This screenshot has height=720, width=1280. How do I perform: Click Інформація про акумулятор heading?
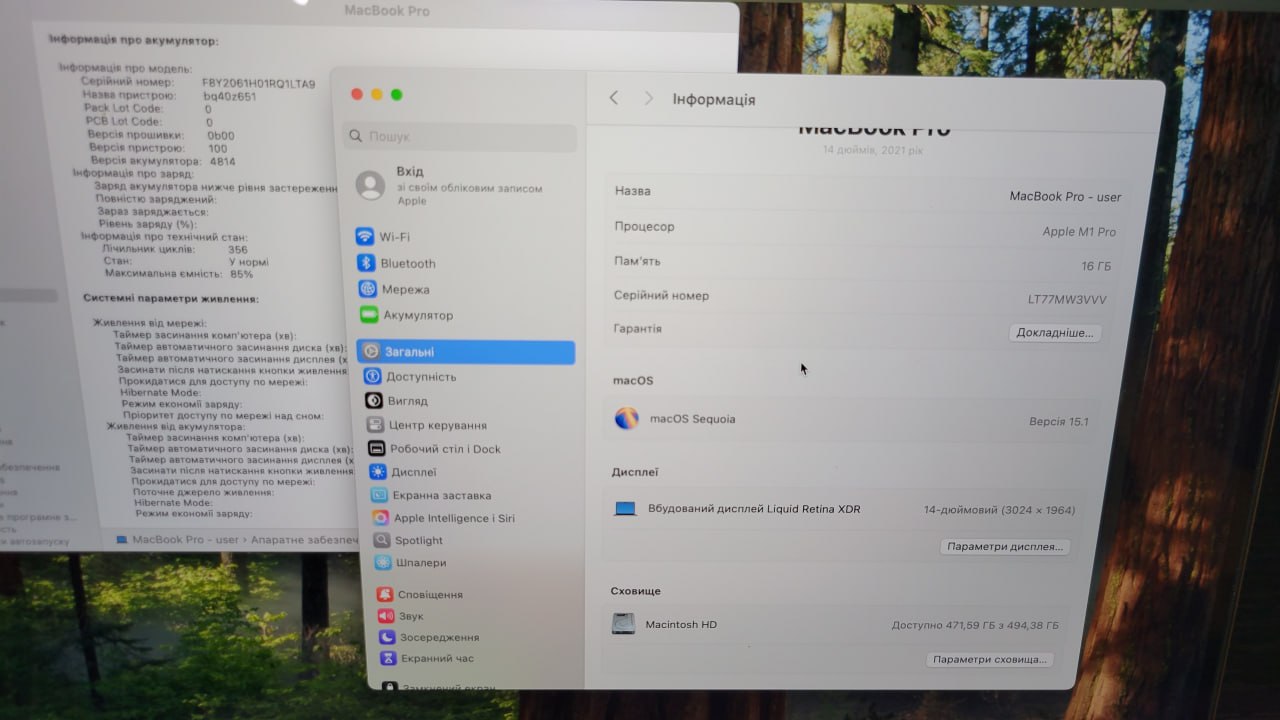pos(133,41)
